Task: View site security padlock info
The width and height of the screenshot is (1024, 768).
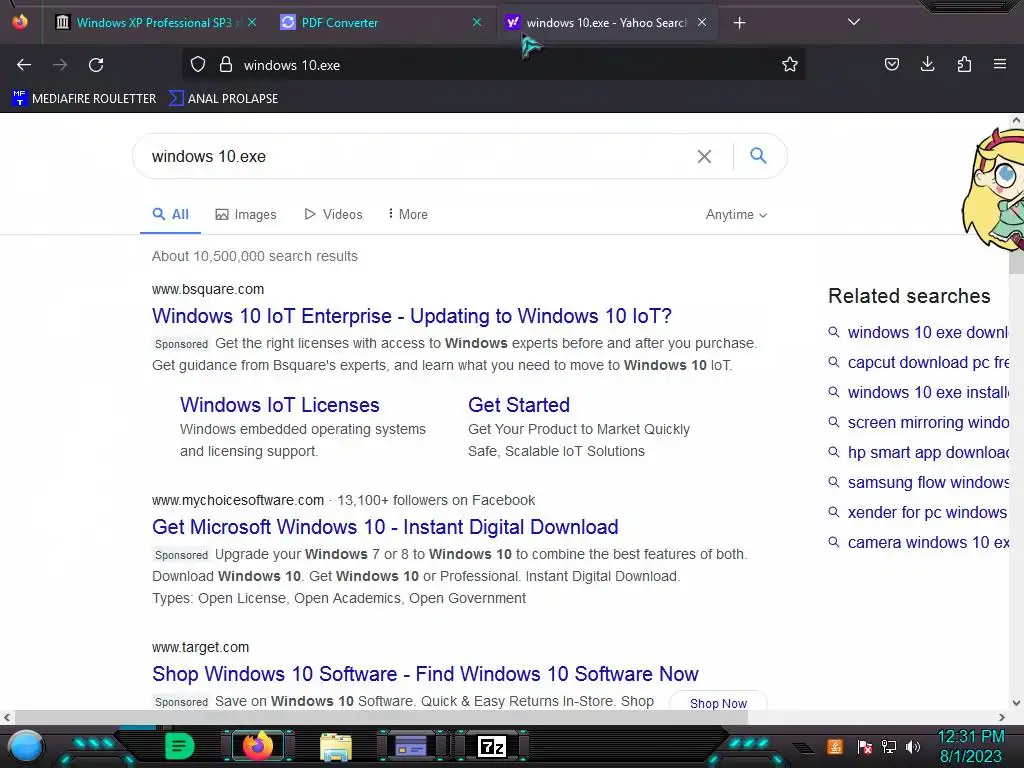Action: coord(226,65)
